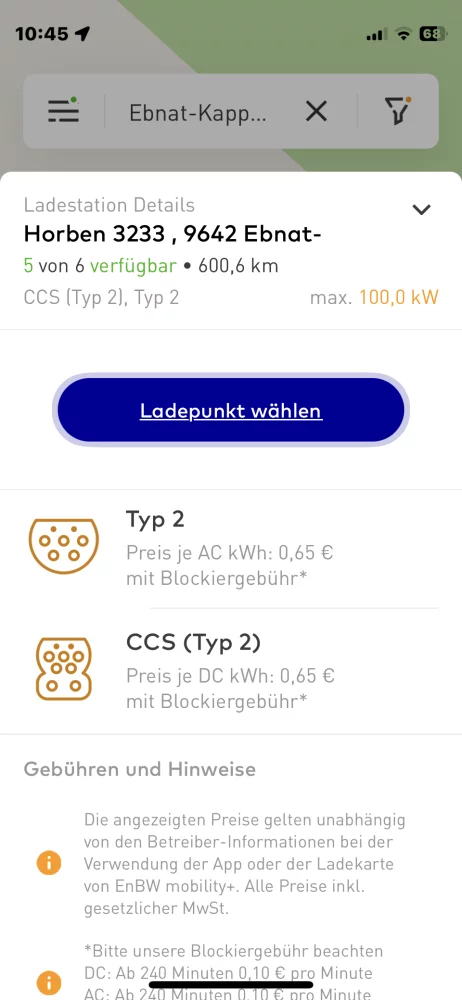
Task: Tap the Typ 2 Blockiergebühr price note
Action: pyautogui.click(x=217, y=578)
